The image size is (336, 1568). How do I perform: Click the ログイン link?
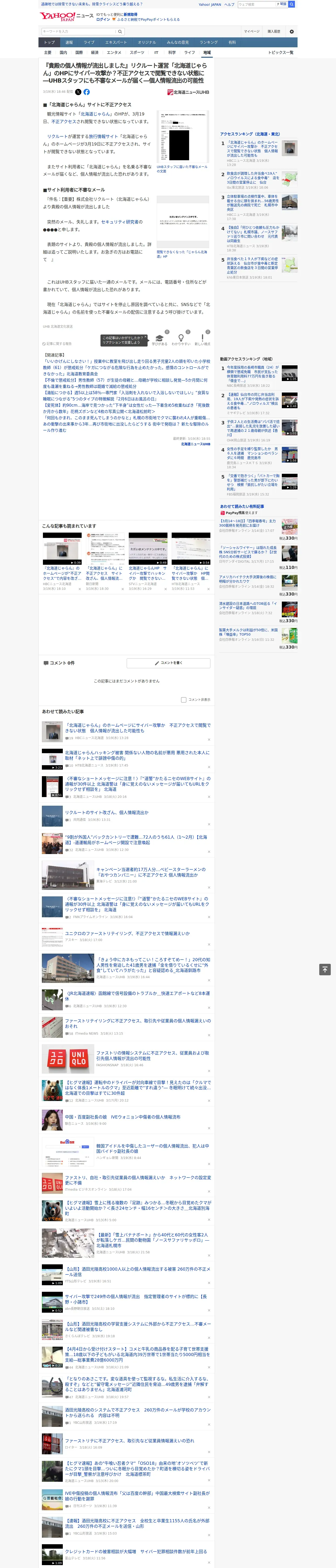pos(103,20)
